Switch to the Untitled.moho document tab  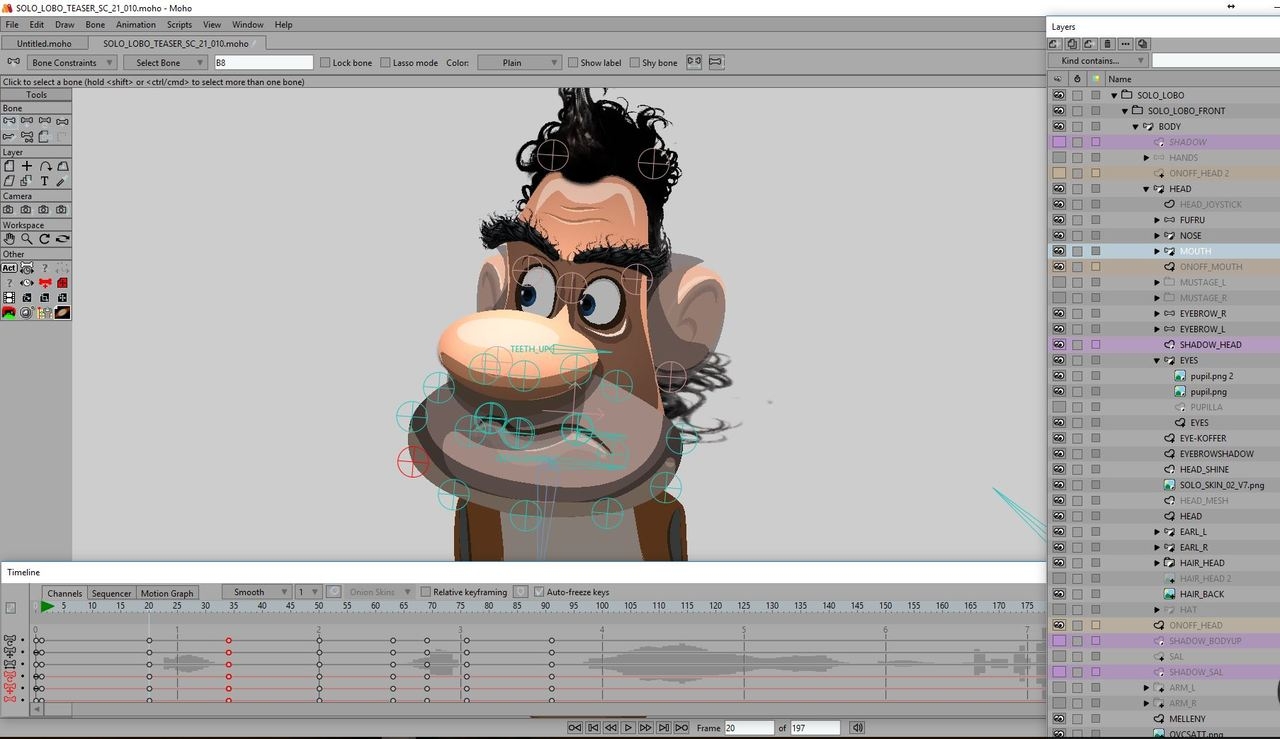(x=46, y=44)
